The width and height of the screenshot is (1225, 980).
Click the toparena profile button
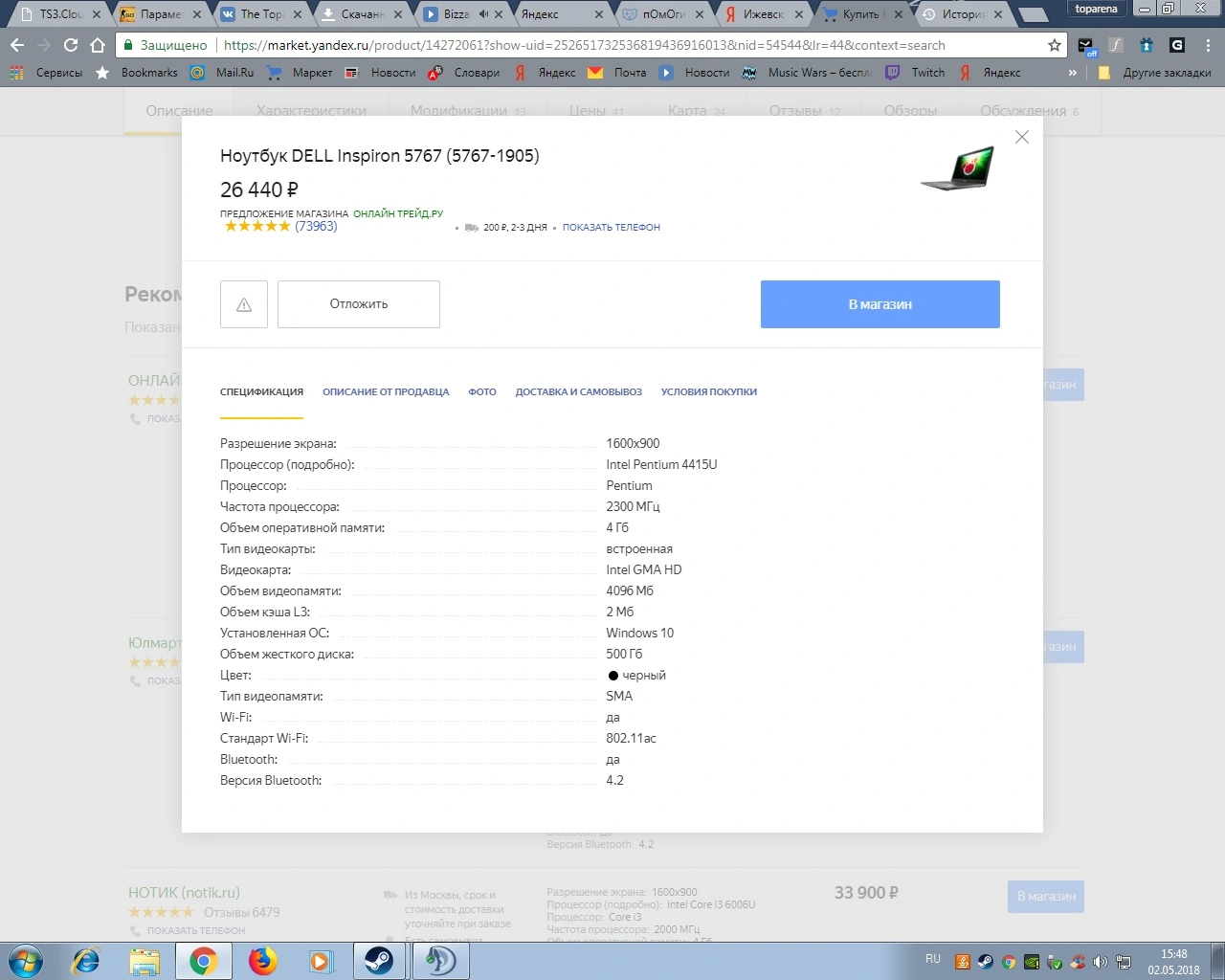[1096, 9]
